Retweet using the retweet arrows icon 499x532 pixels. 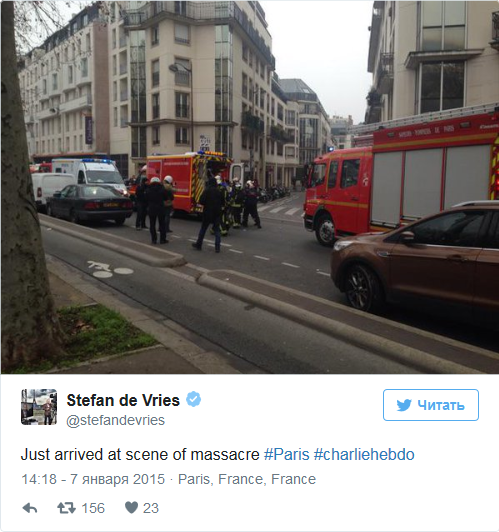[66, 508]
